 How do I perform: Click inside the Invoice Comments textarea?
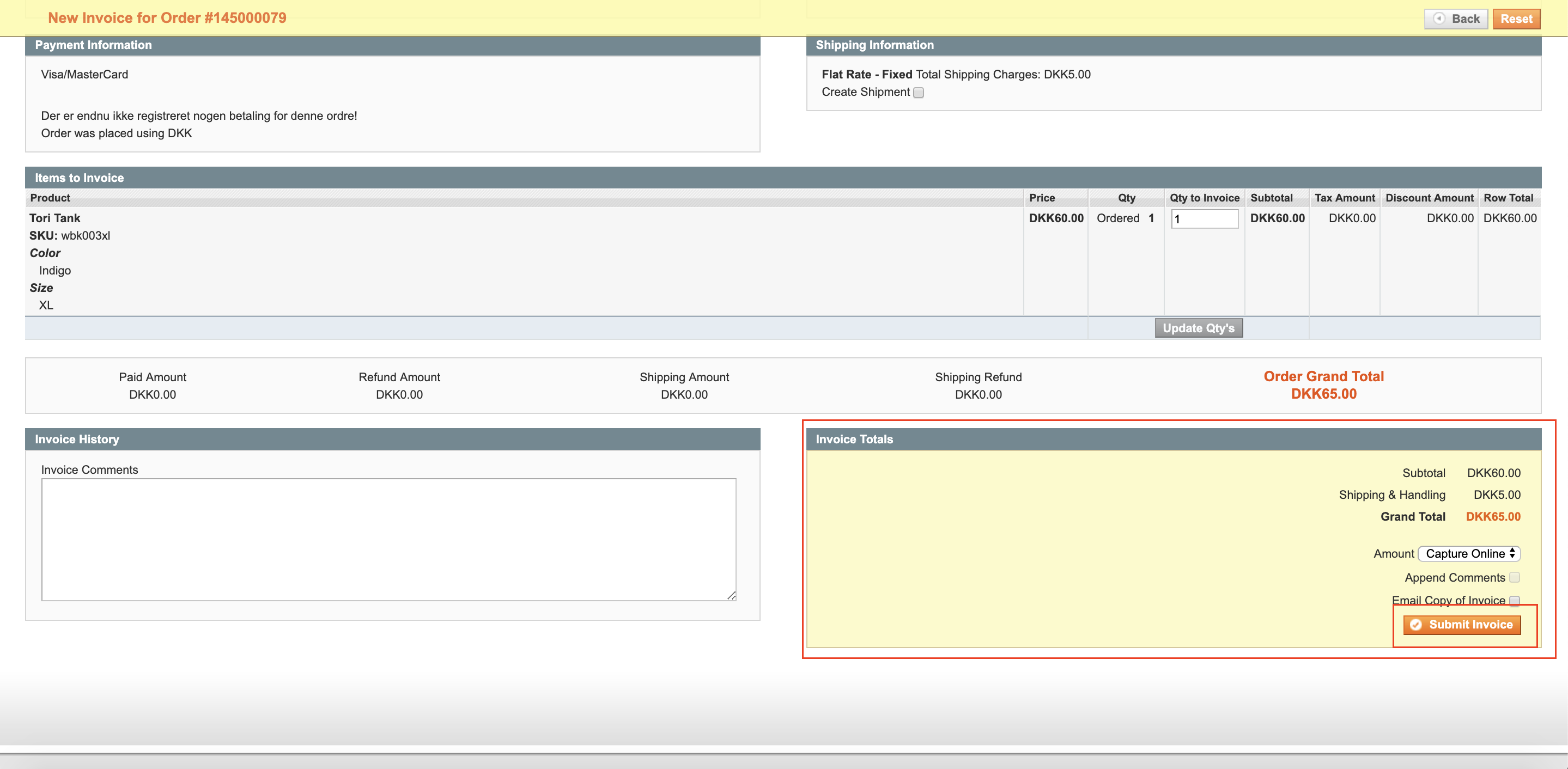click(x=388, y=540)
